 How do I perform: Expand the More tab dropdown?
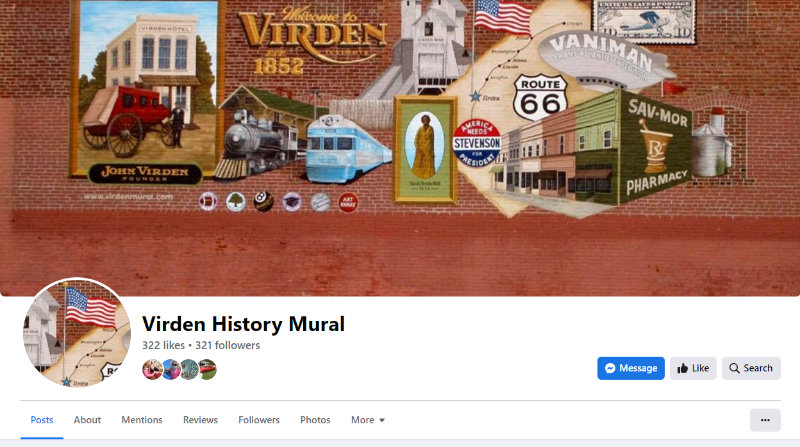coord(368,420)
